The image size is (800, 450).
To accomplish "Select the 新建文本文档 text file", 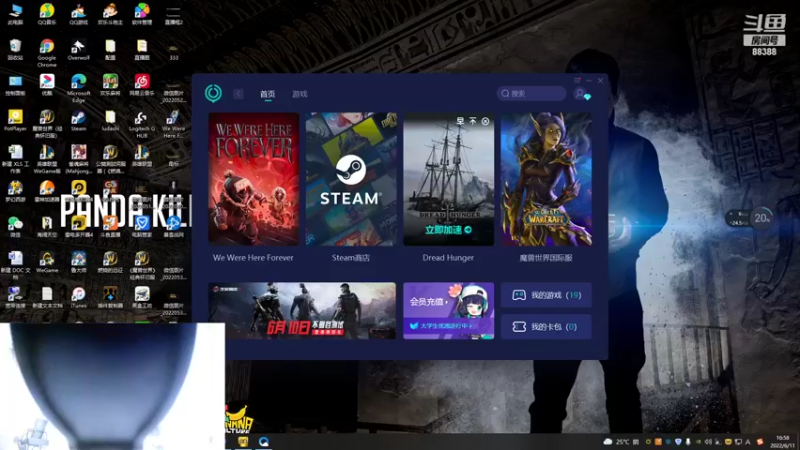I will coord(47,297).
